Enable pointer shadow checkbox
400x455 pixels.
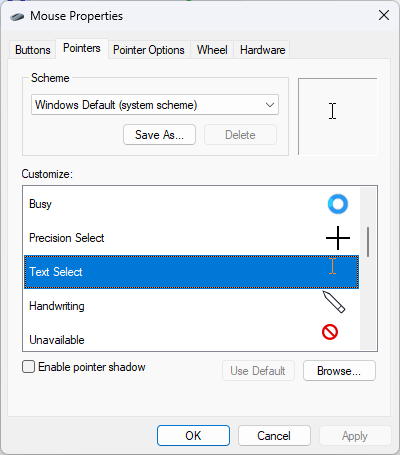(28, 367)
